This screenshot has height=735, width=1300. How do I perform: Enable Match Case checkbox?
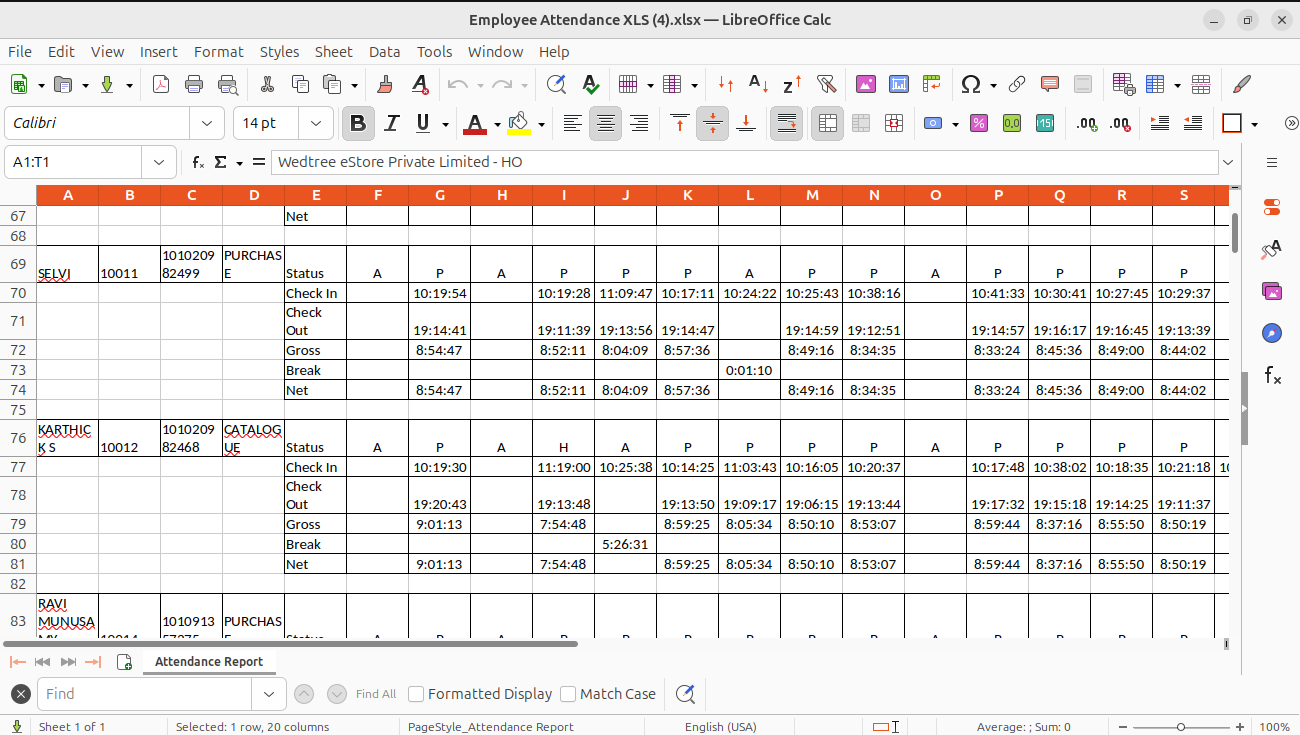(x=568, y=694)
